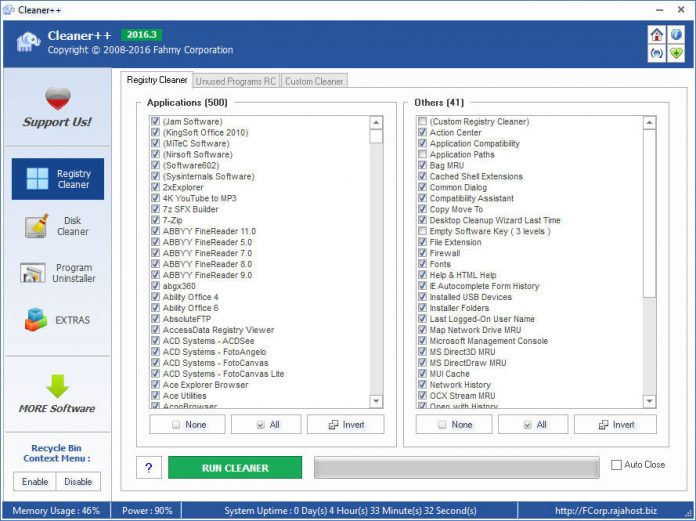Screen dimensions: 696x521
Task: Select the Microsoft Management Console entry
Action: (x=489, y=341)
